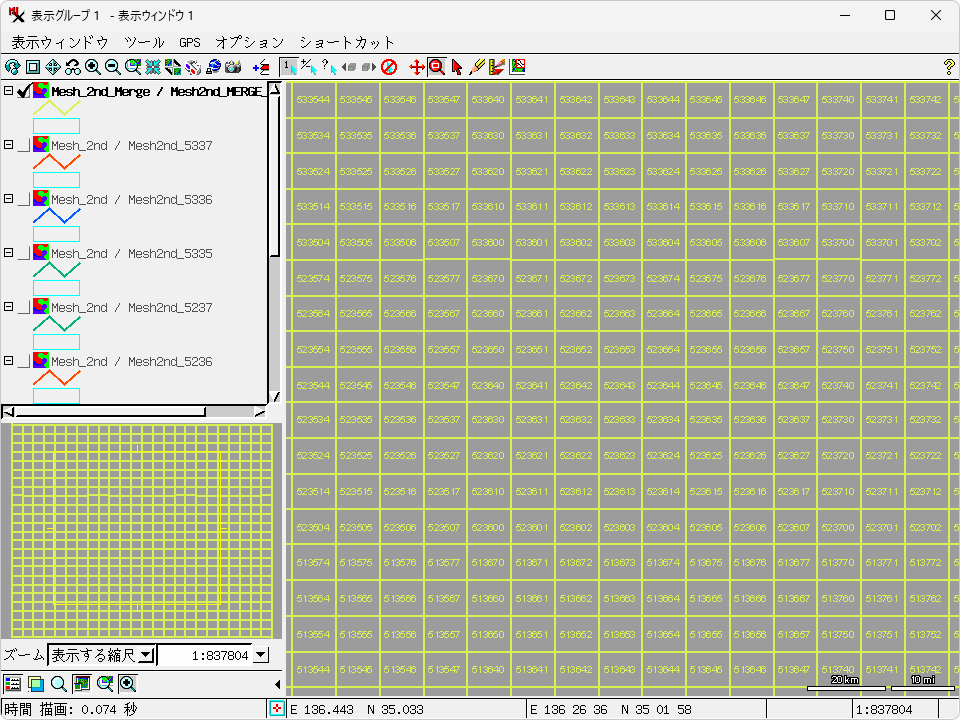Open the 表示する縮尺 zoom mode dropdown
This screenshot has height=720, width=960.
pos(145,655)
